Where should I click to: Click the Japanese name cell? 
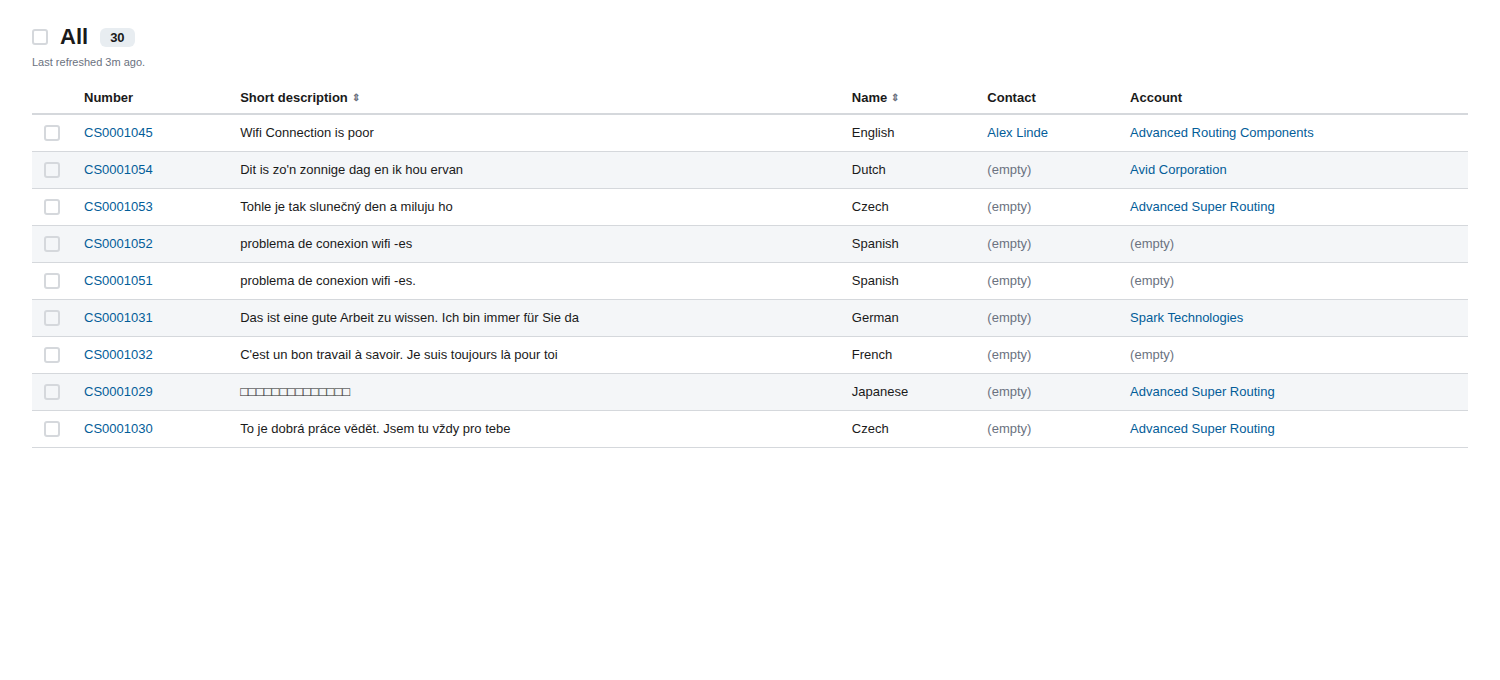tap(880, 392)
